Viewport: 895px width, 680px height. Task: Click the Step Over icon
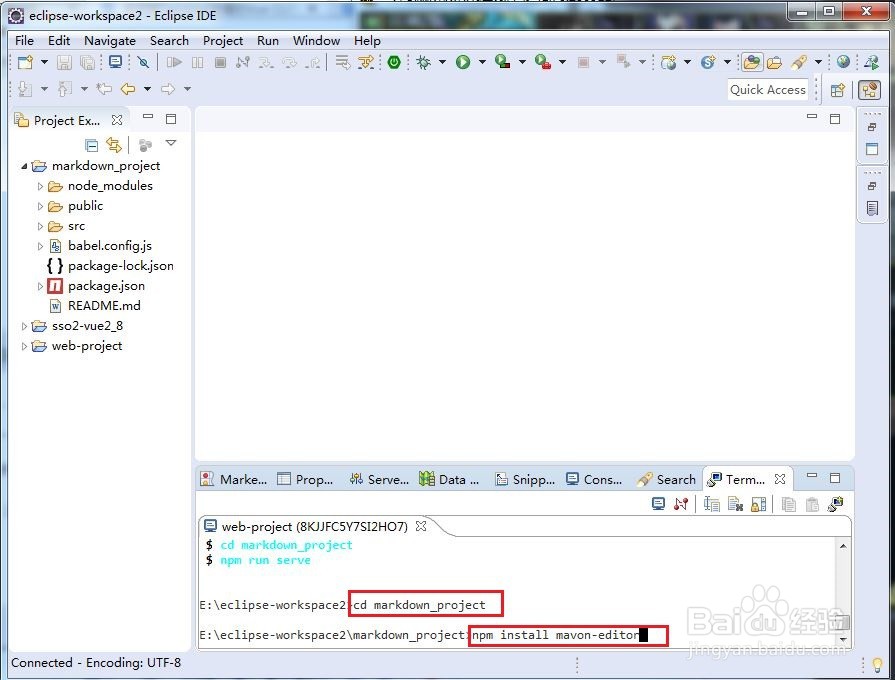tap(289, 62)
